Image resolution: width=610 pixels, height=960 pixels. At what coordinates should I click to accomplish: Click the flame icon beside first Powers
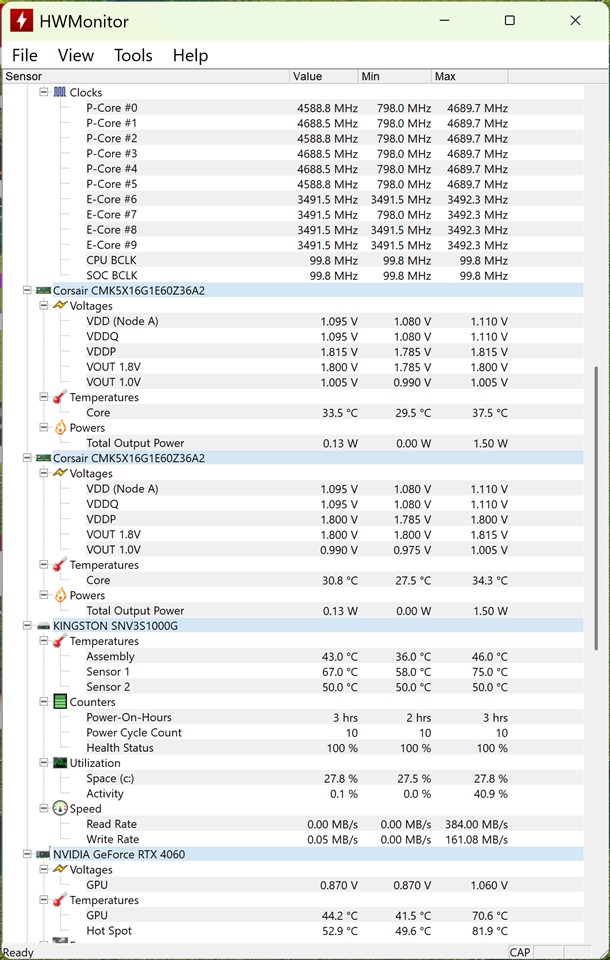click(x=60, y=428)
